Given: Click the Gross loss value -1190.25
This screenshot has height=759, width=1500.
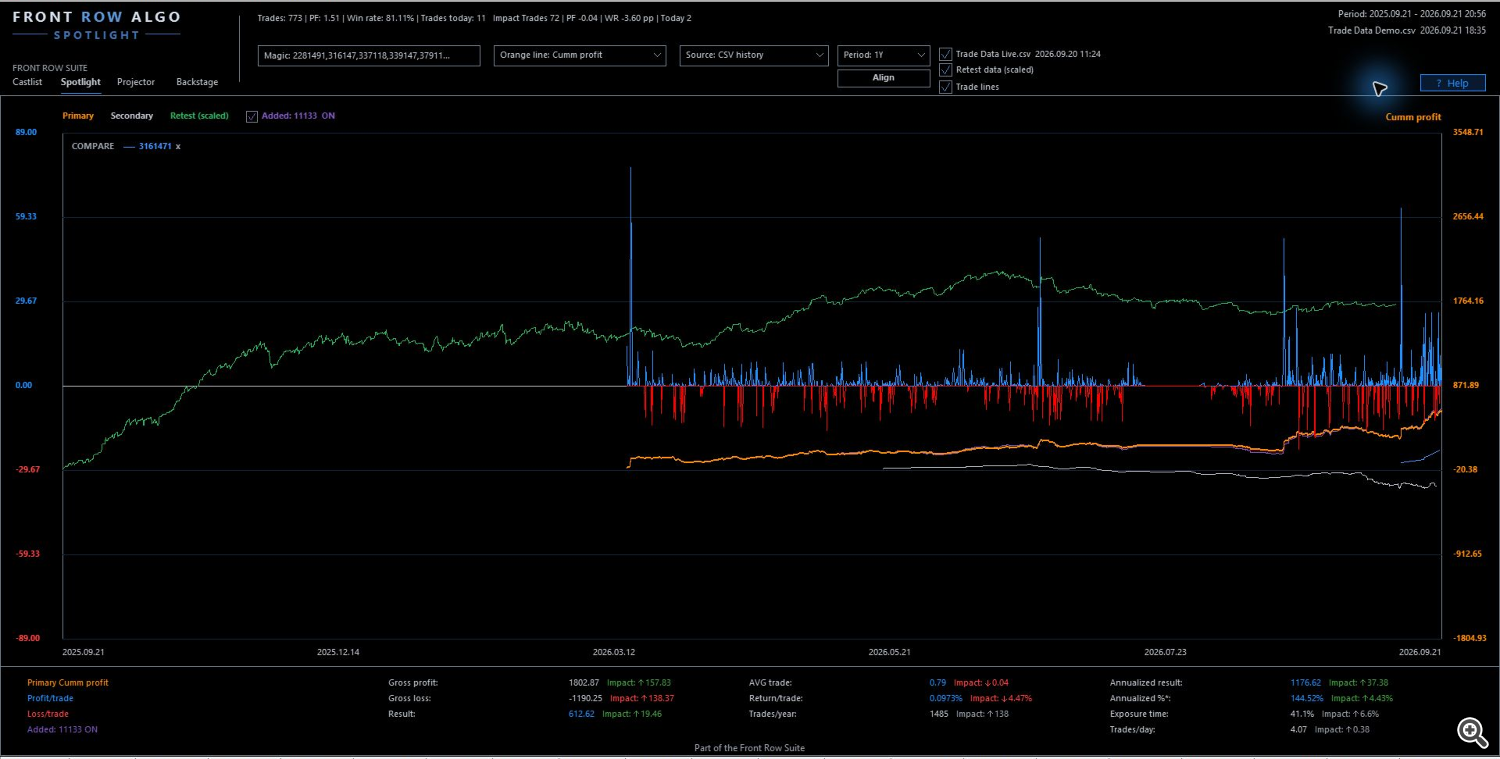Looking at the screenshot, I should click(x=585, y=698).
